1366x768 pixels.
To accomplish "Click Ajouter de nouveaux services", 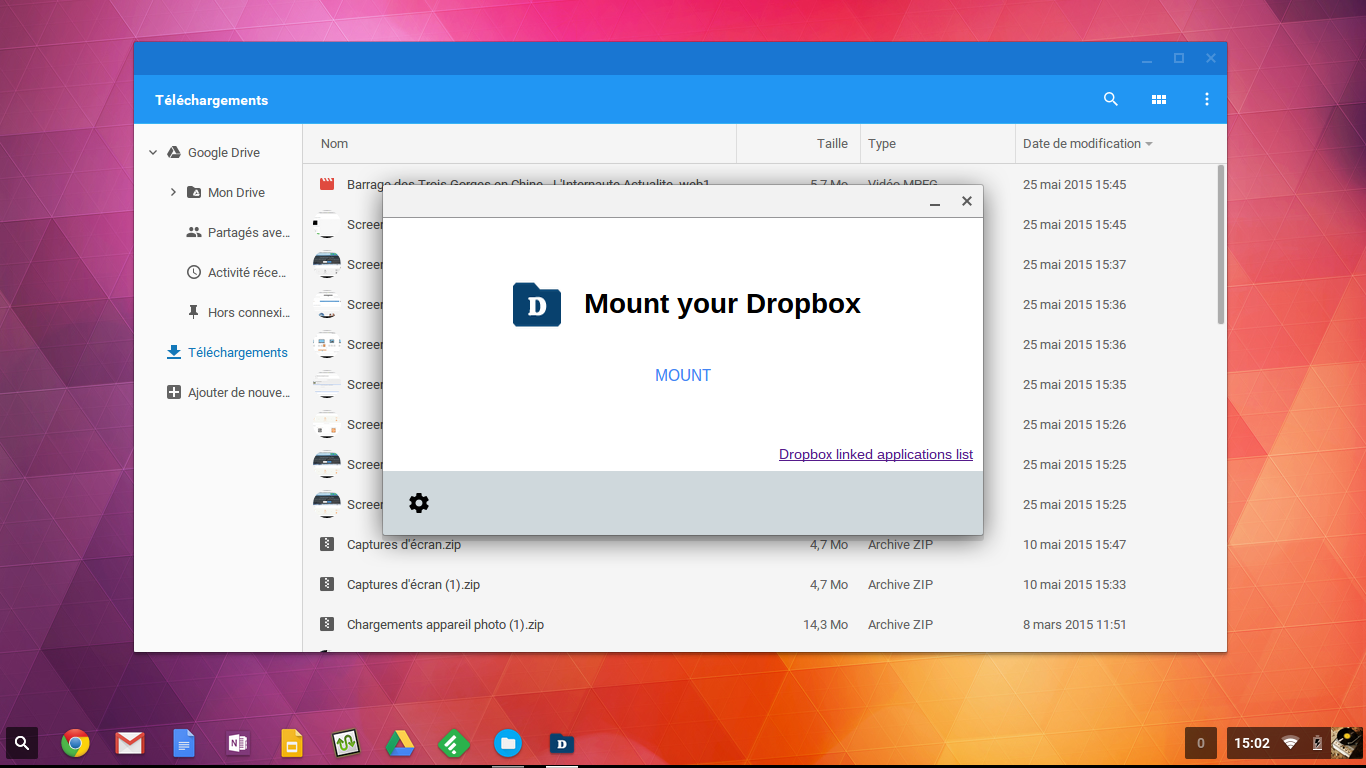I will pyautogui.click(x=238, y=393).
